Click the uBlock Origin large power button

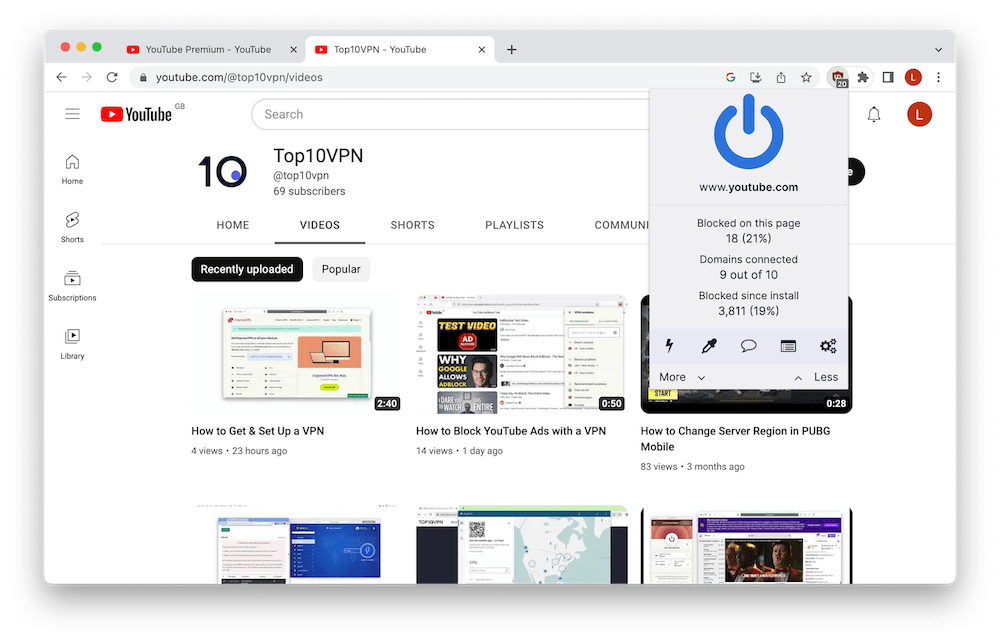pos(749,132)
